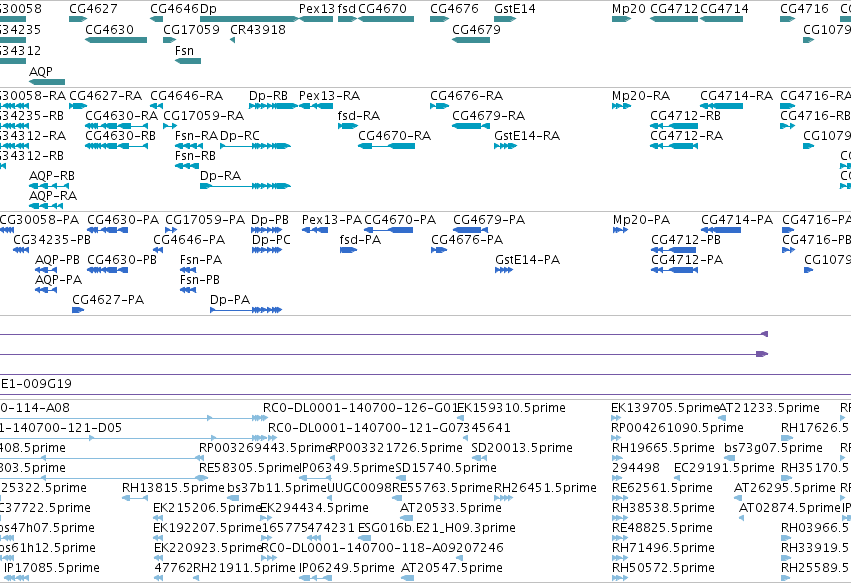This screenshot has height=583, width=851.
Task: Click the CG34235-PB protein label
Action: pos(52,240)
